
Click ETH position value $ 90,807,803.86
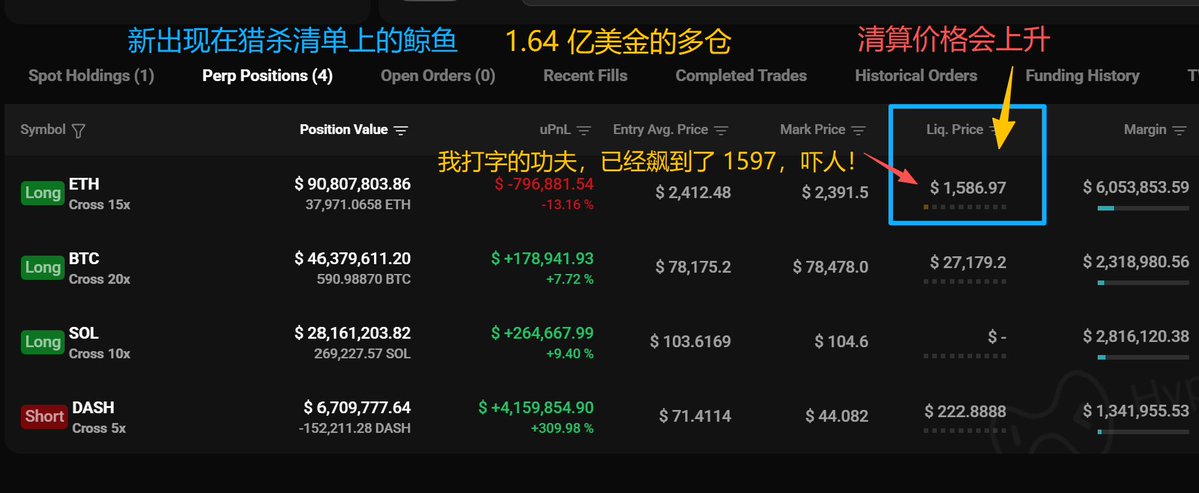pyautogui.click(x=353, y=184)
